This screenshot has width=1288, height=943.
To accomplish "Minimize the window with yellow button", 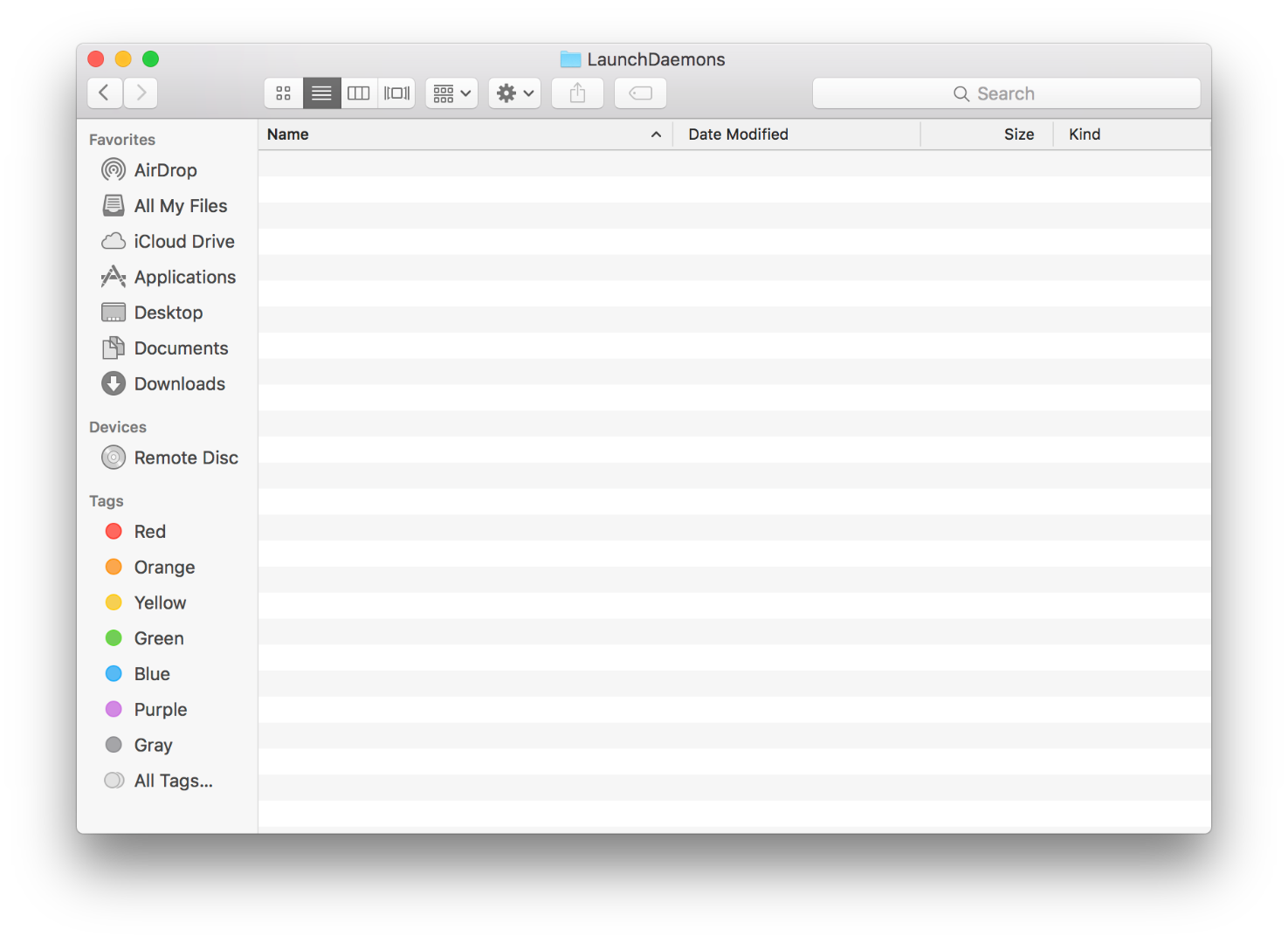I will (x=123, y=59).
